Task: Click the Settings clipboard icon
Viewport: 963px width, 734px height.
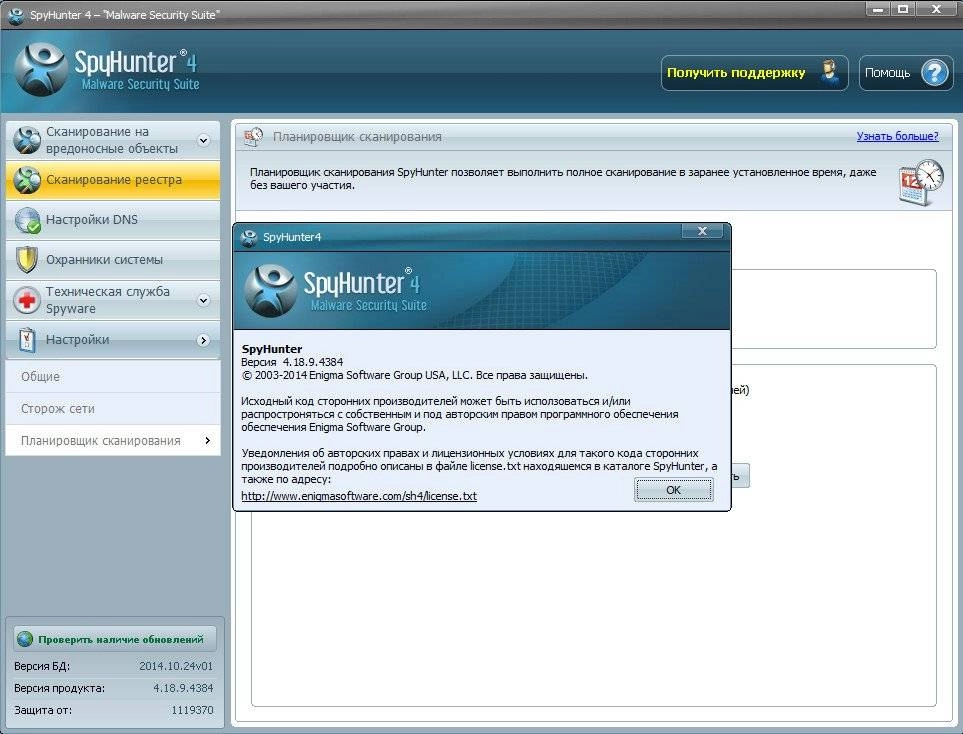Action: [26, 340]
